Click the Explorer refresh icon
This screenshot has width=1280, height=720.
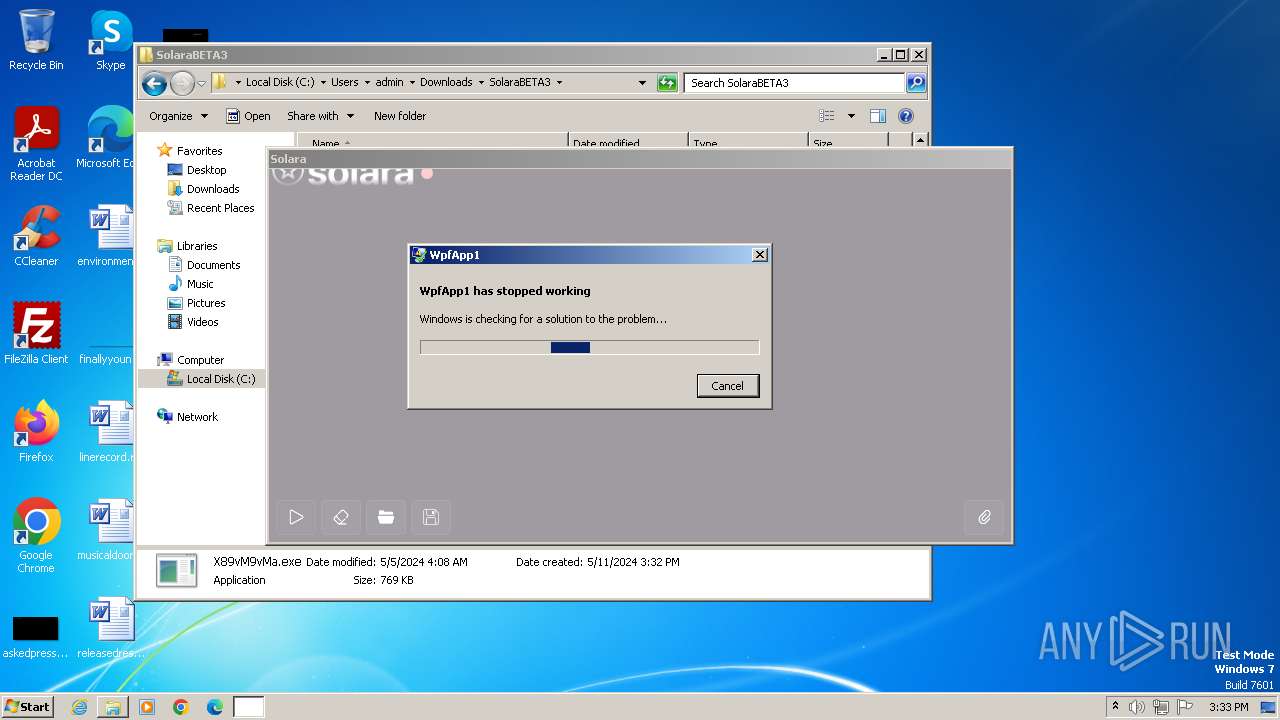click(x=667, y=83)
